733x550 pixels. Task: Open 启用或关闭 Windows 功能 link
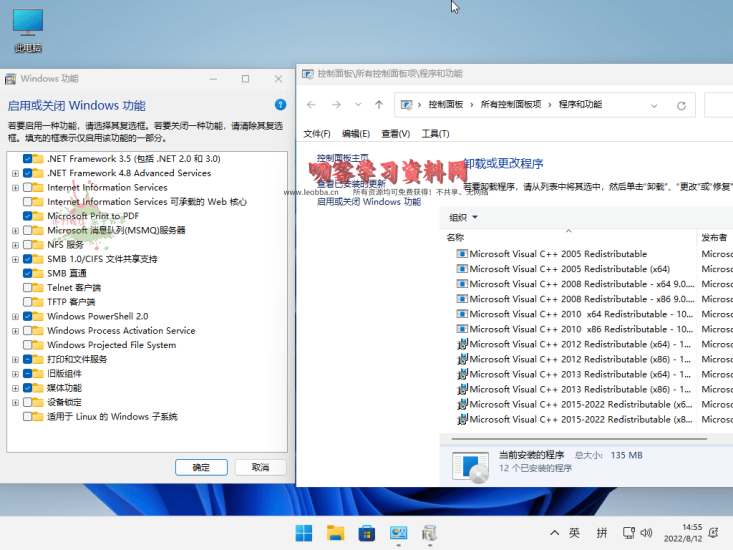pyautogui.click(x=369, y=202)
